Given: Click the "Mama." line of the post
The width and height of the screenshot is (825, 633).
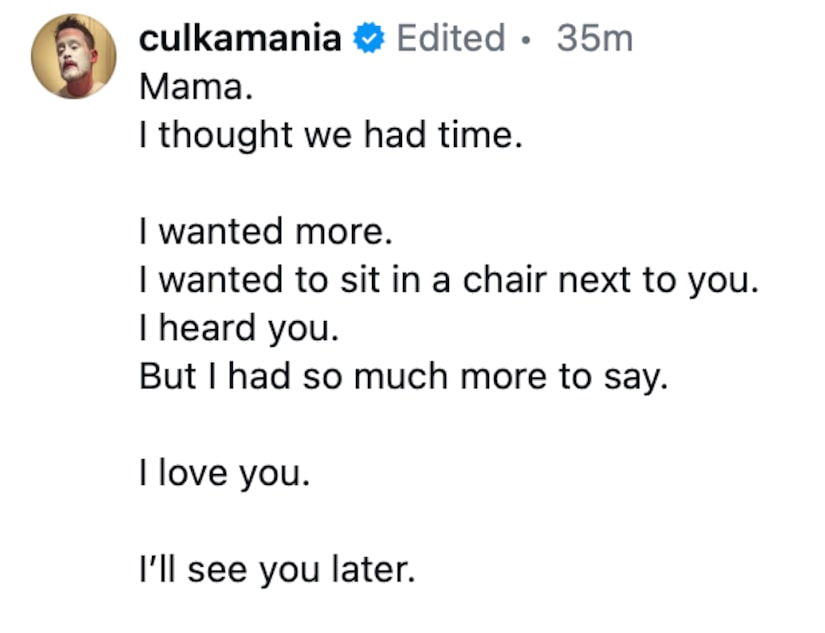Looking at the screenshot, I should pyautogui.click(x=189, y=86).
